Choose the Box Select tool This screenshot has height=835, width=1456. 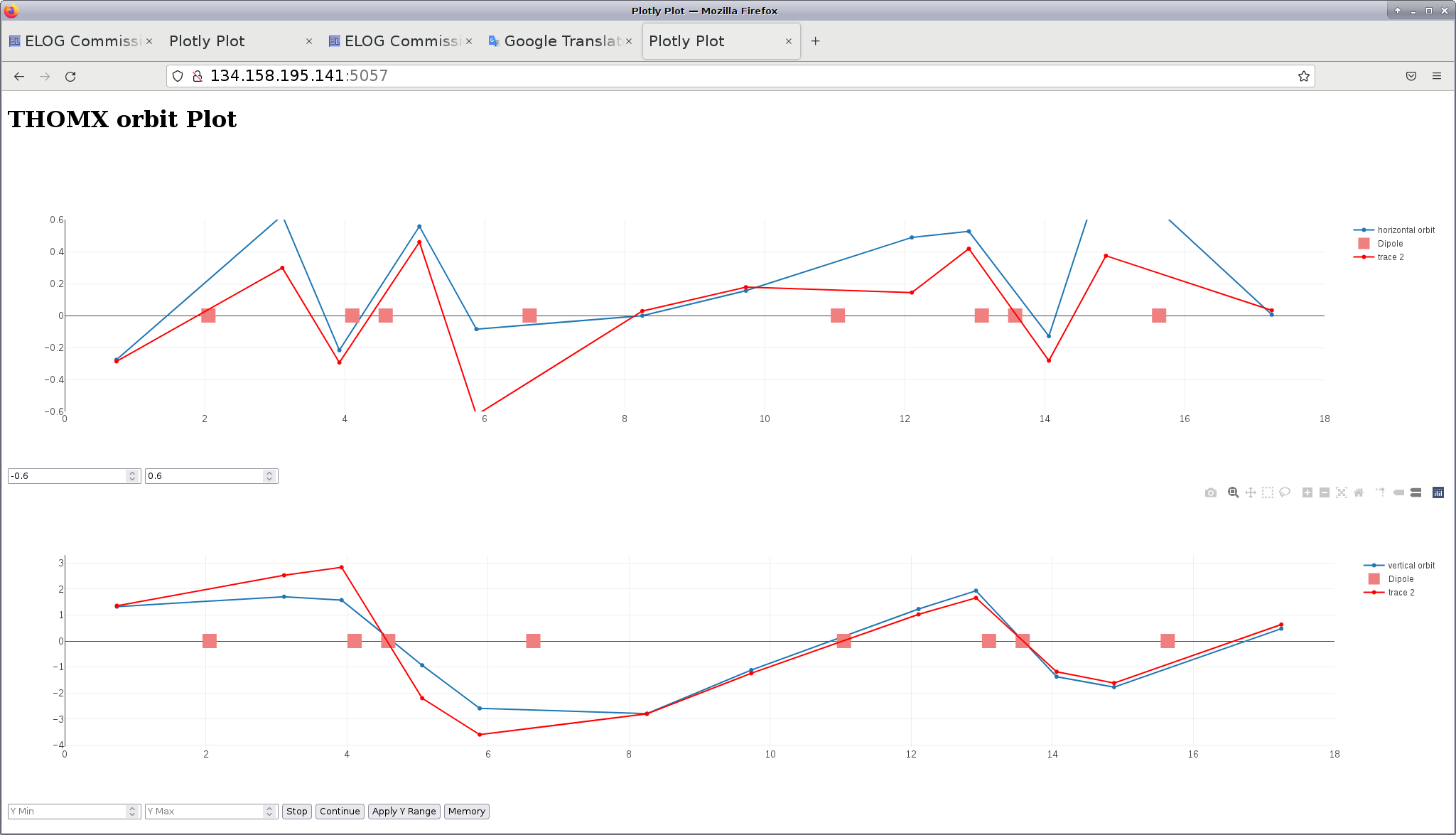point(1268,492)
